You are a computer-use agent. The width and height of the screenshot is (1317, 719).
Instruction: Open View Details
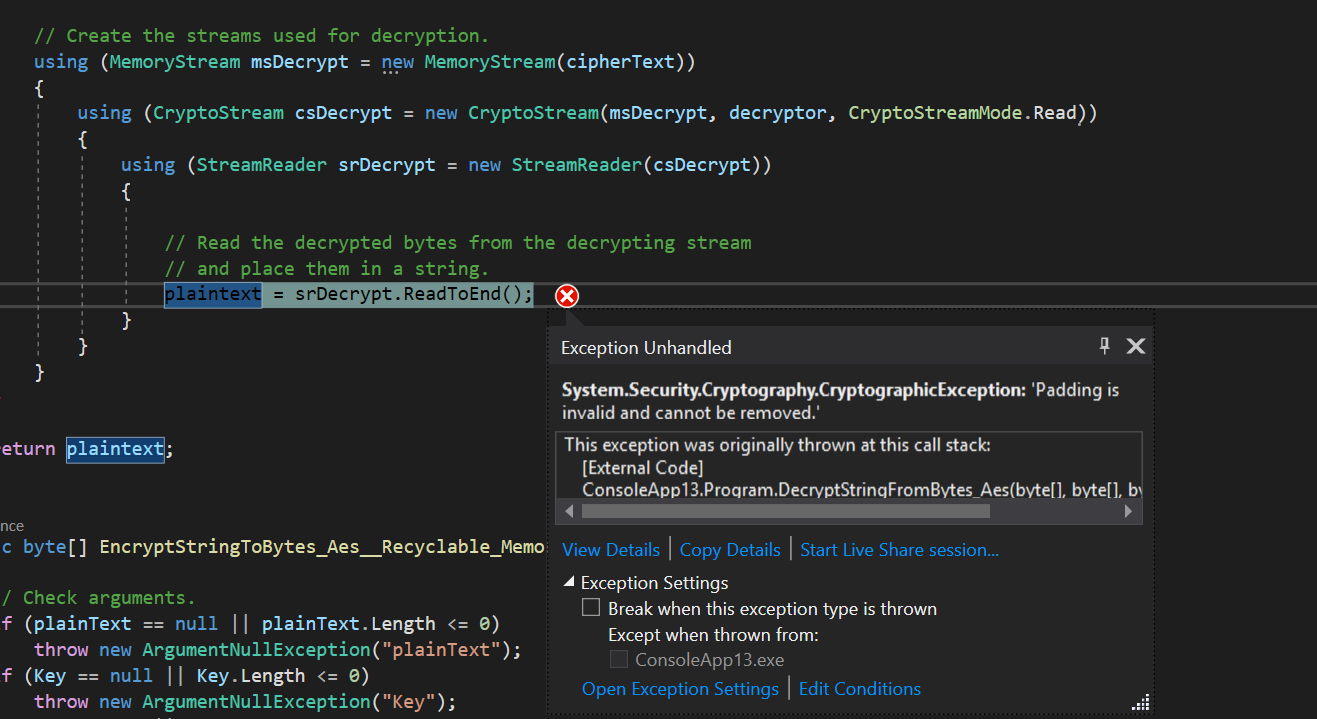click(610, 549)
